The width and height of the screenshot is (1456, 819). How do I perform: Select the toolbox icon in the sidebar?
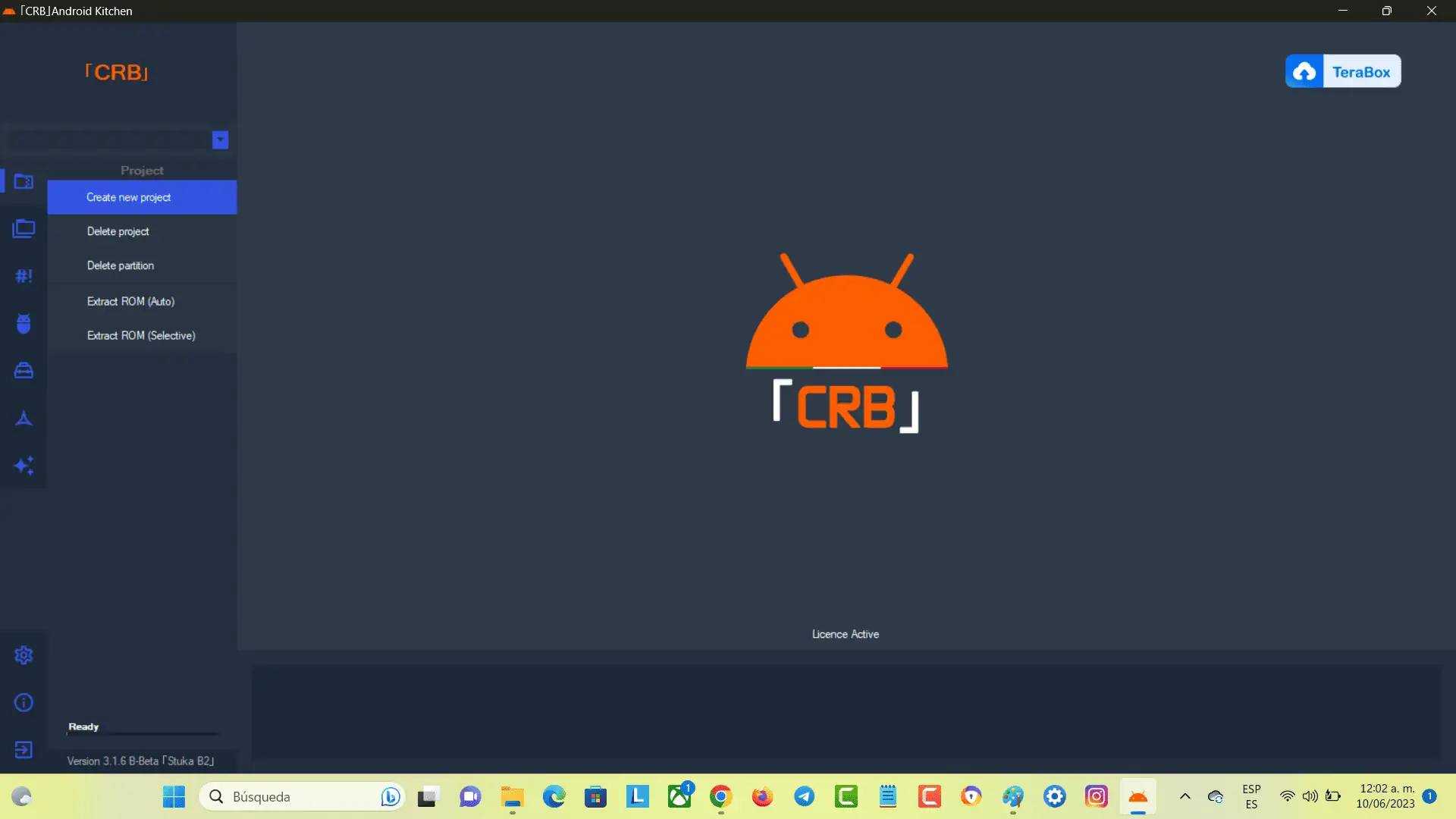pyautogui.click(x=24, y=370)
